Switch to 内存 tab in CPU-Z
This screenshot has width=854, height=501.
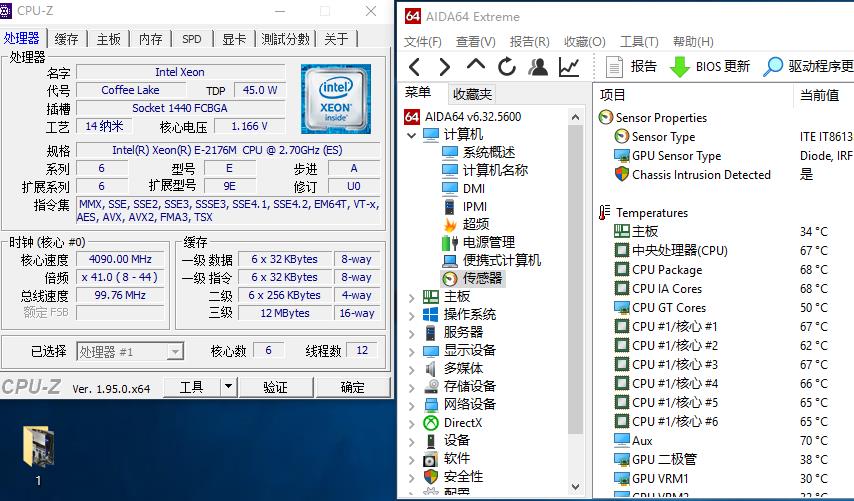(x=151, y=39)
